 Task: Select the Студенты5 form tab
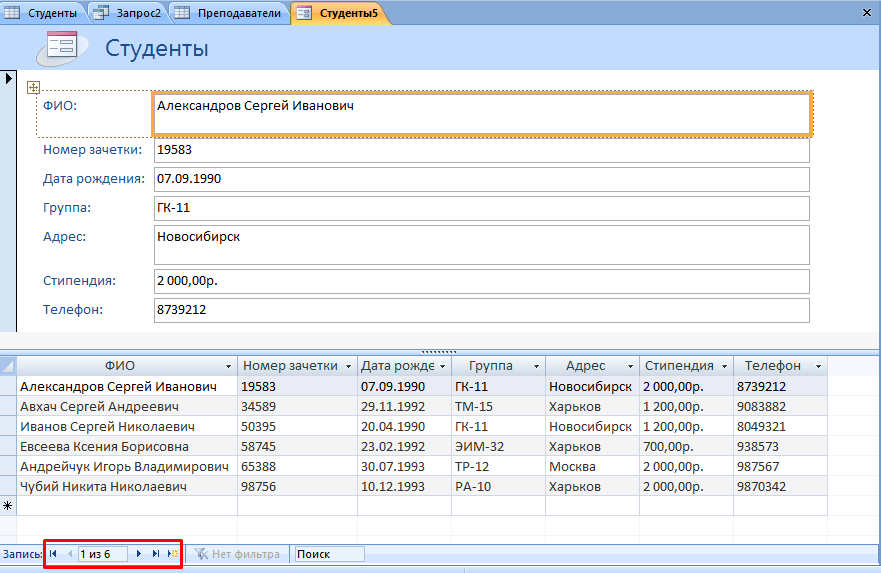tap(339, 13)
